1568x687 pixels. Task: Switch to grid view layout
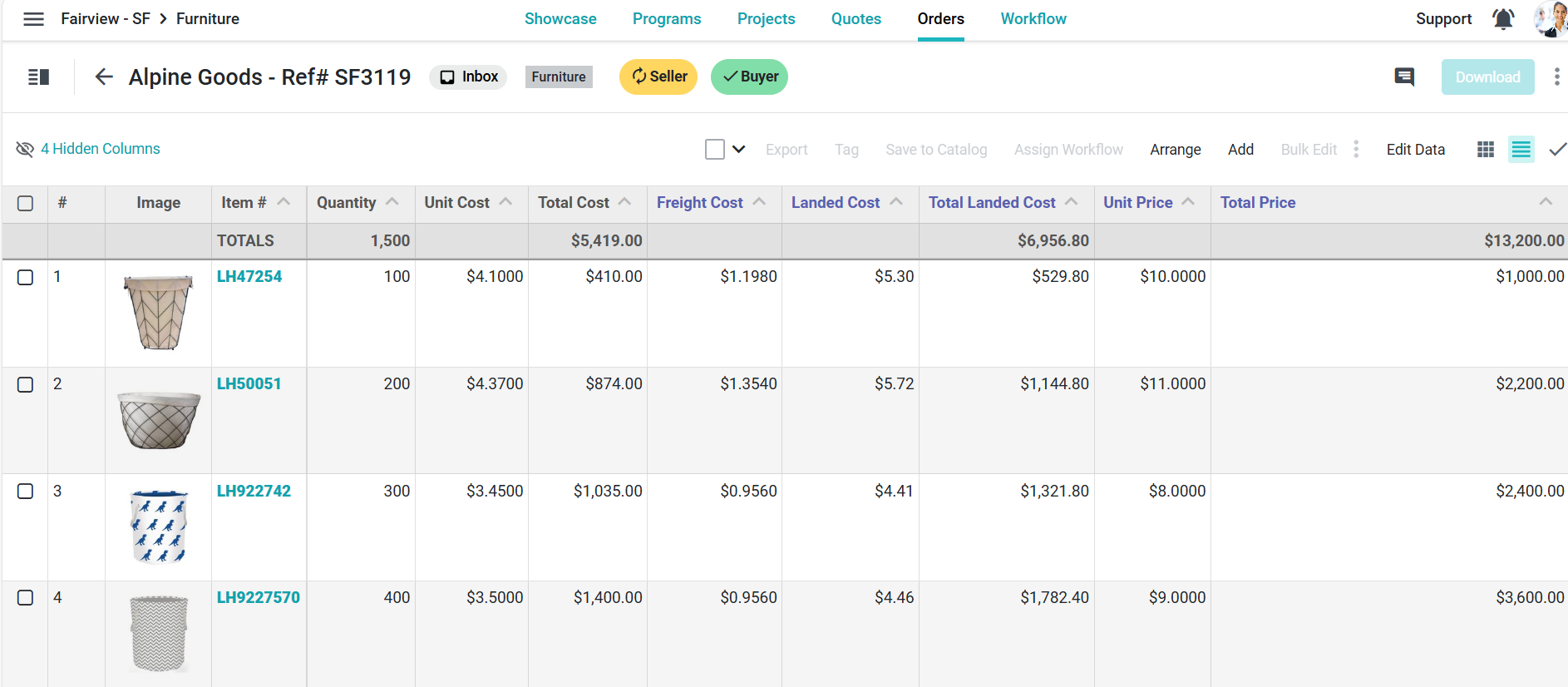click(1486, 150)
